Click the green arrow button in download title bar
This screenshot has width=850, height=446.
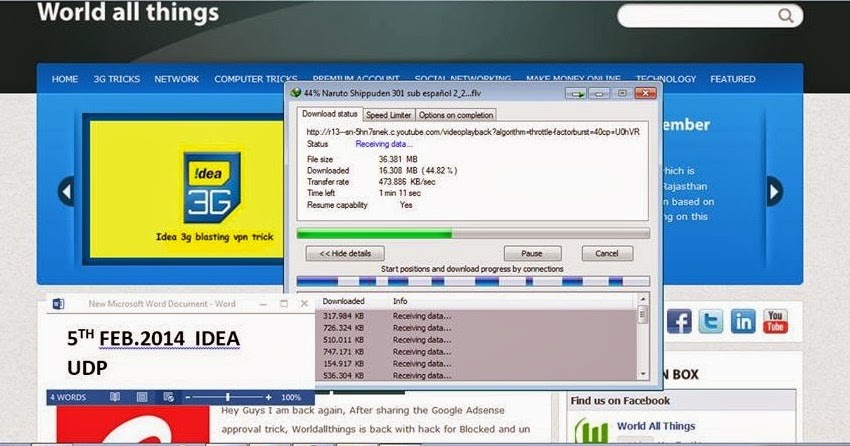coord(575,94)
